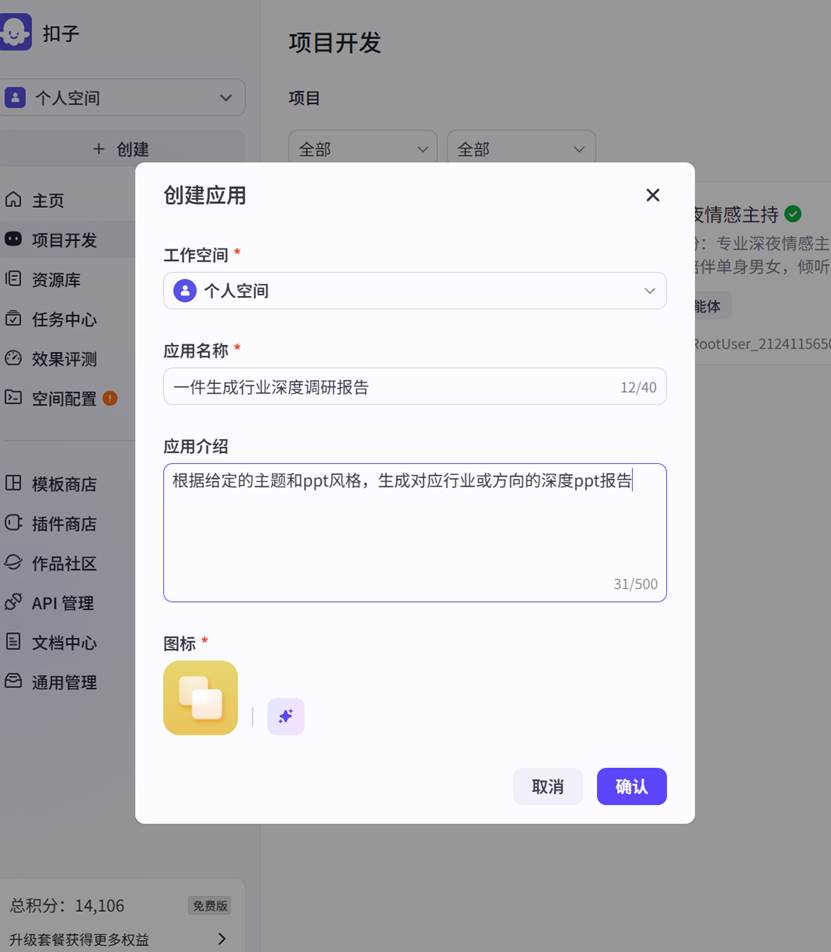
Task: Click the 资源库 sidebar icon
Action: [13, 279]
